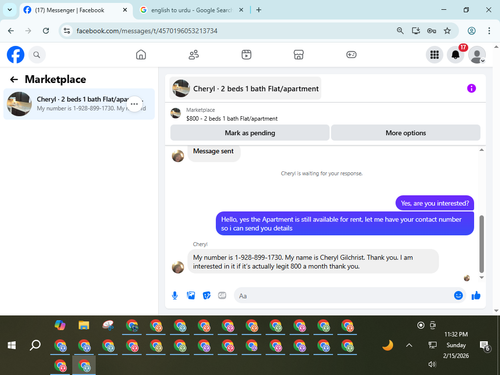The width and height of the screenshot is (500, 375).
Task: Go forward in browser history
Action: [x=28, y=31]
